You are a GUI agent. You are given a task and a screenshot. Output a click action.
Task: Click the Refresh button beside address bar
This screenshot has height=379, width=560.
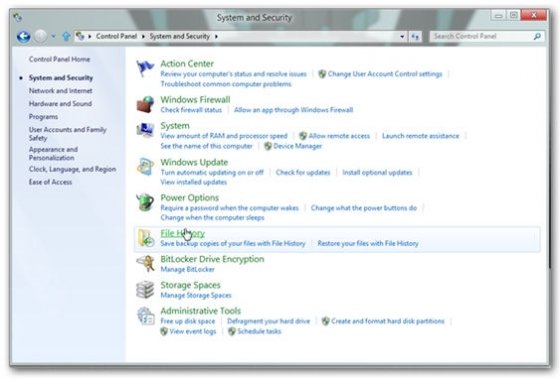(415, 36)
